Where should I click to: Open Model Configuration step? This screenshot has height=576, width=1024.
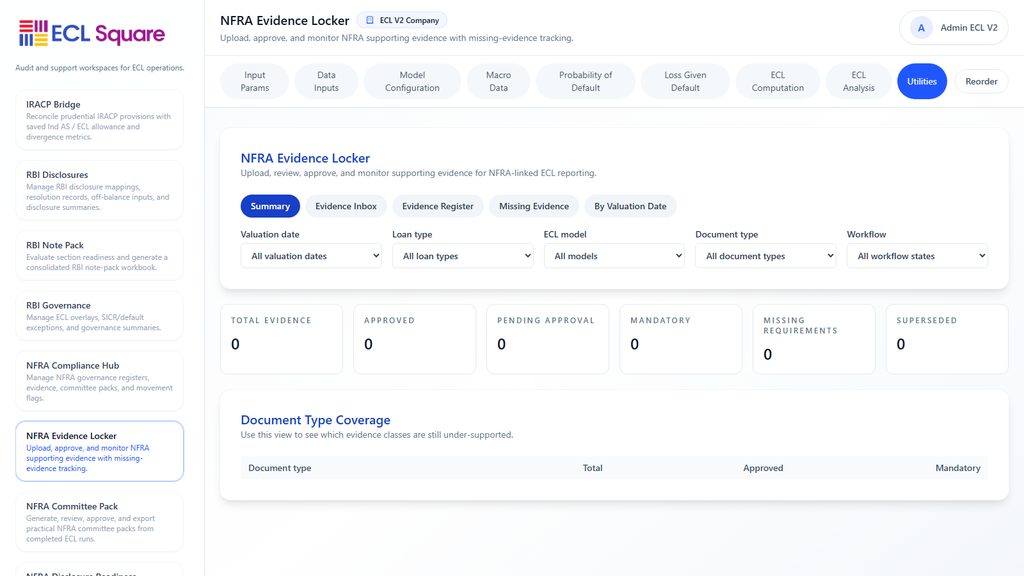[412, 82]
